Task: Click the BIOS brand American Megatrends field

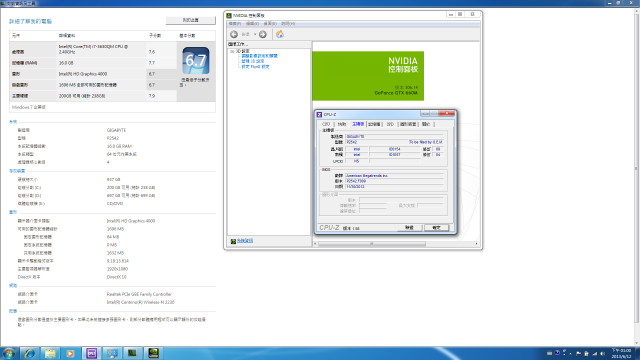Action: (394, 176)
